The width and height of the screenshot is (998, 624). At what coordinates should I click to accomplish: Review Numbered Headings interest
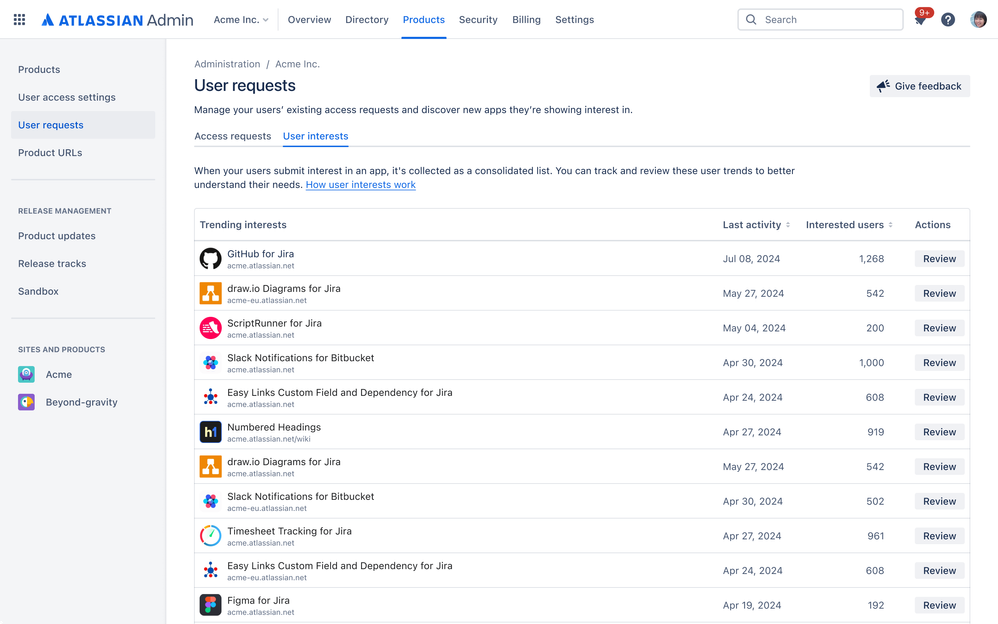coord(939,432)
